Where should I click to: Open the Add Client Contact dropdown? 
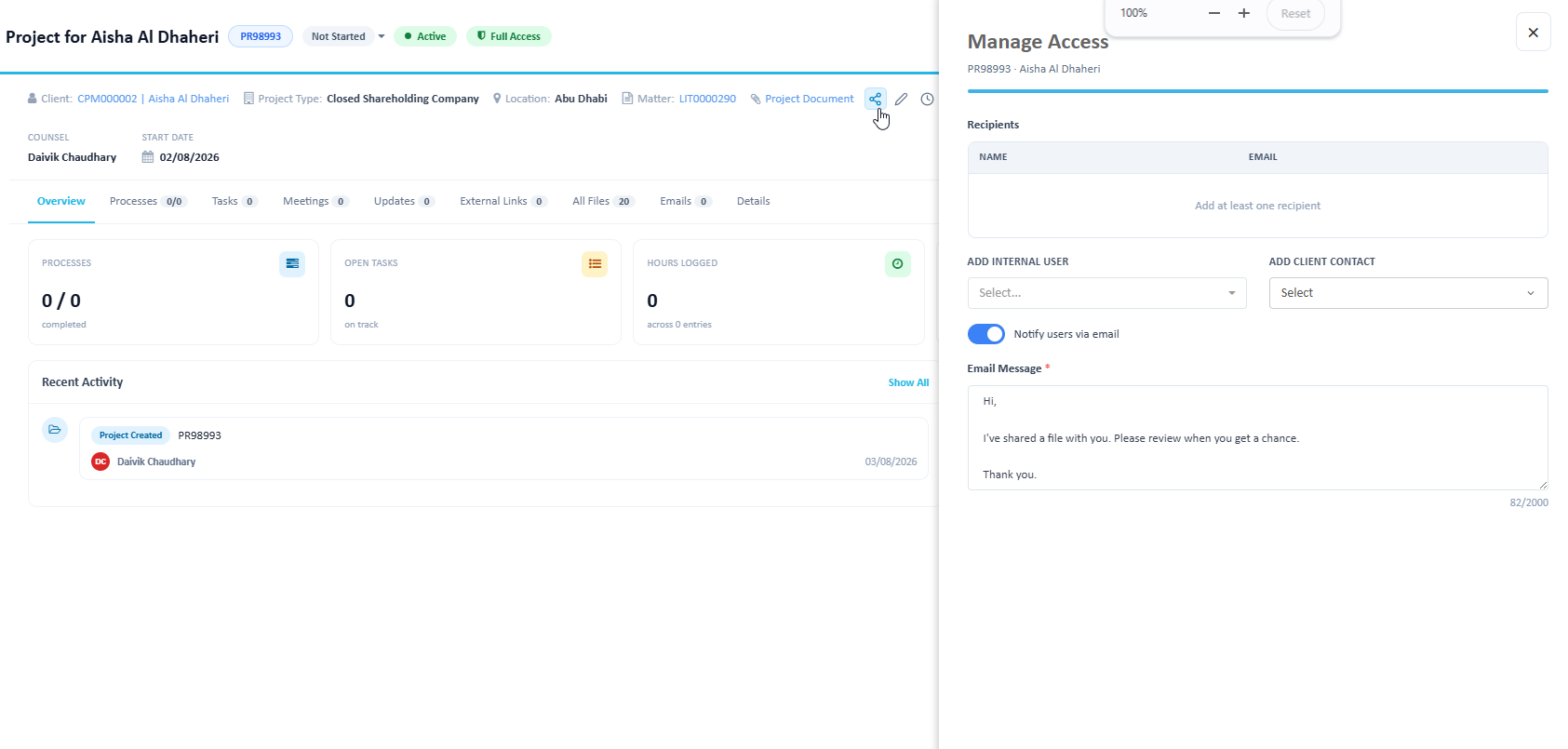(x=1408, y=293)
